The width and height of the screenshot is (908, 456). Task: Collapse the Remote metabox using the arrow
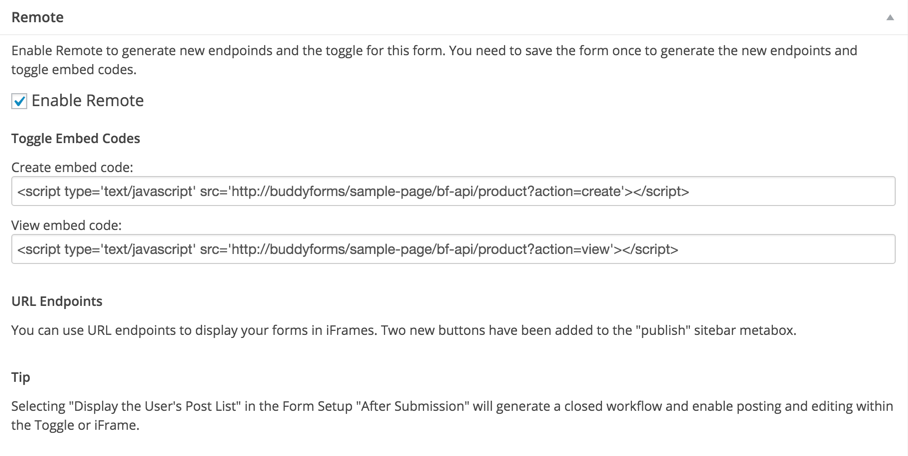[x=889, y=18]
